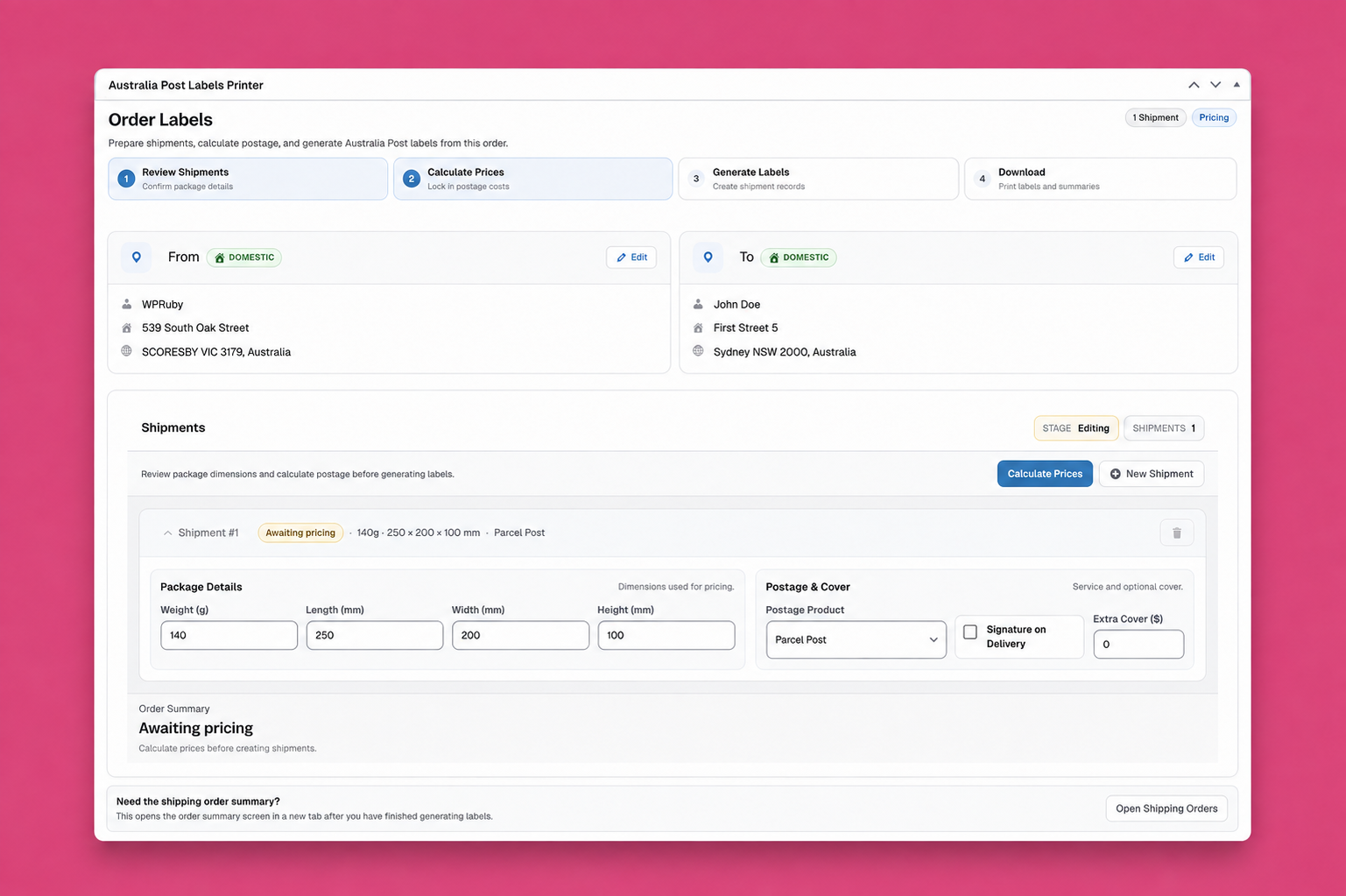Go to the Download step
Screen dimensions: 1346x896
click(x=1101, y=179)
